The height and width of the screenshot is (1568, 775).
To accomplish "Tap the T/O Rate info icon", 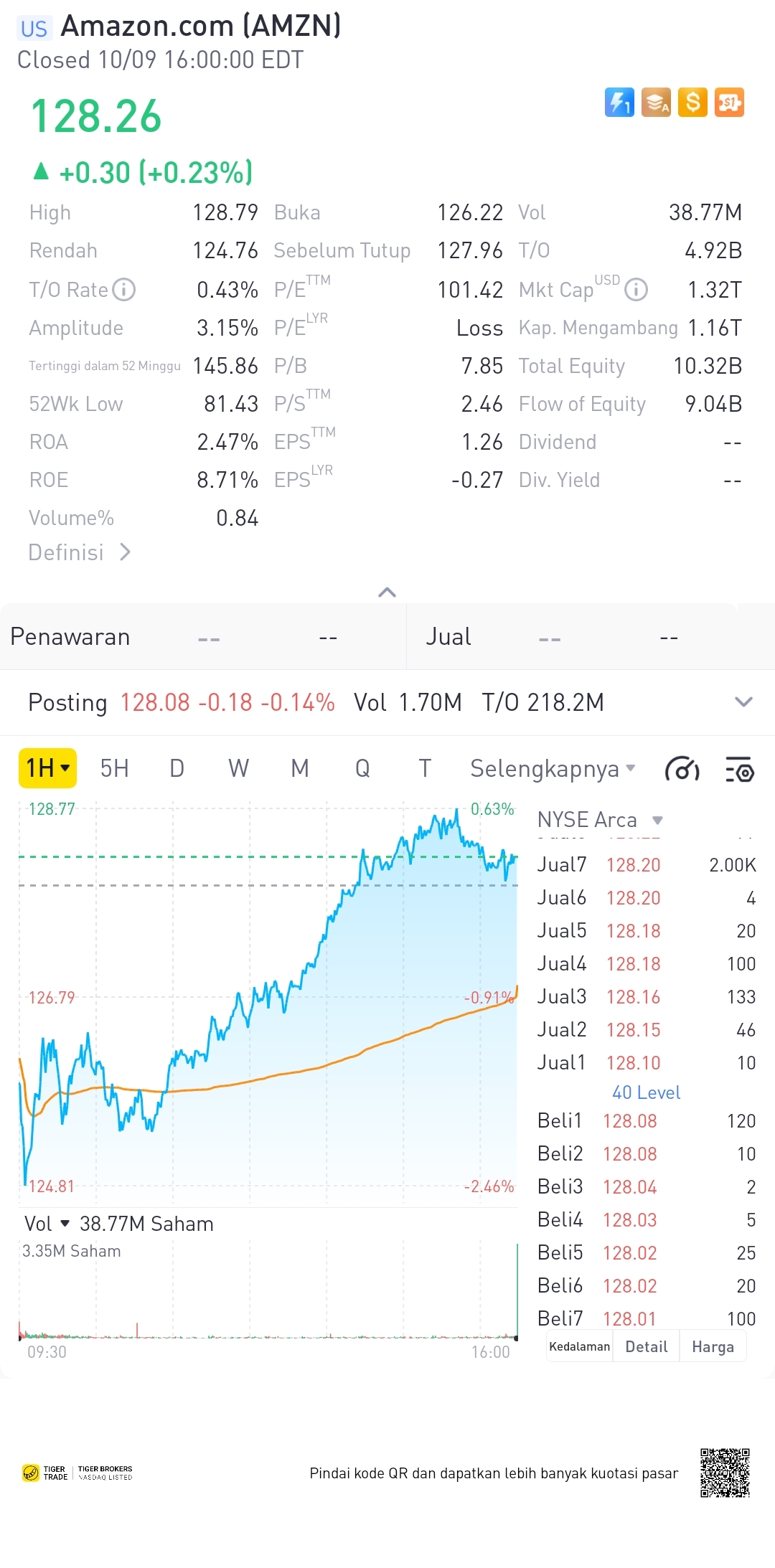I will click(124, 290).
